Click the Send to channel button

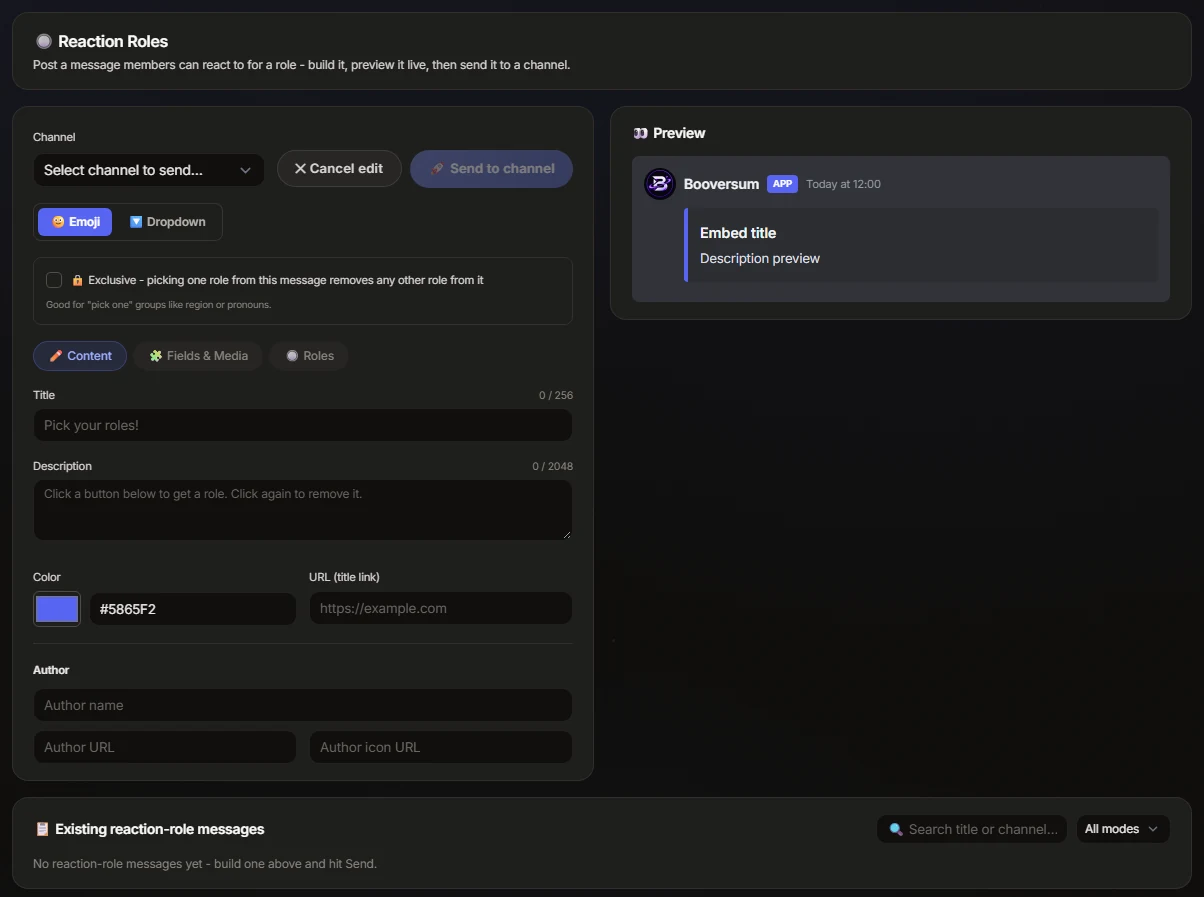(x=491, y=169)
